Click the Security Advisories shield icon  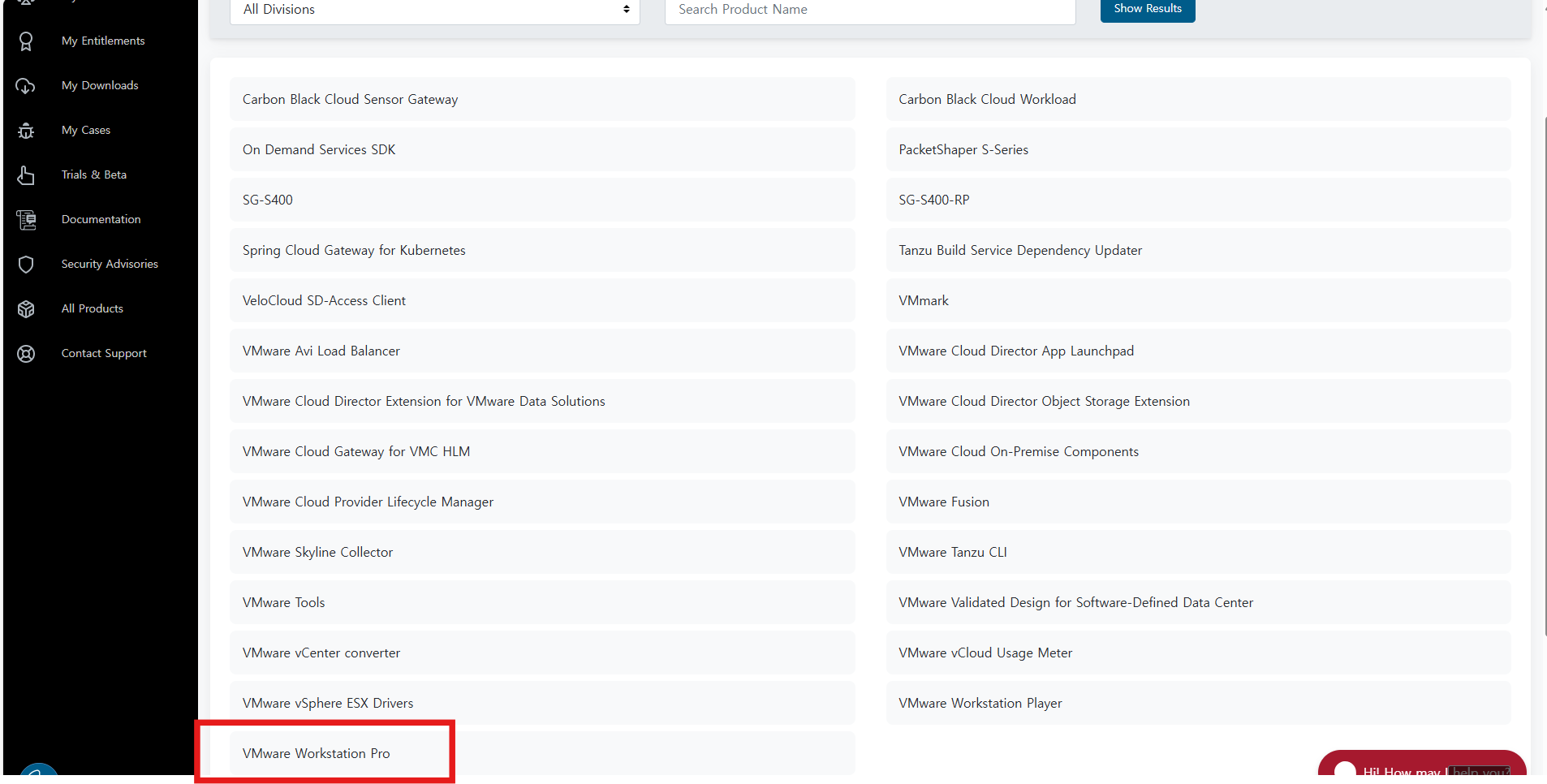(x=26, y=265)
